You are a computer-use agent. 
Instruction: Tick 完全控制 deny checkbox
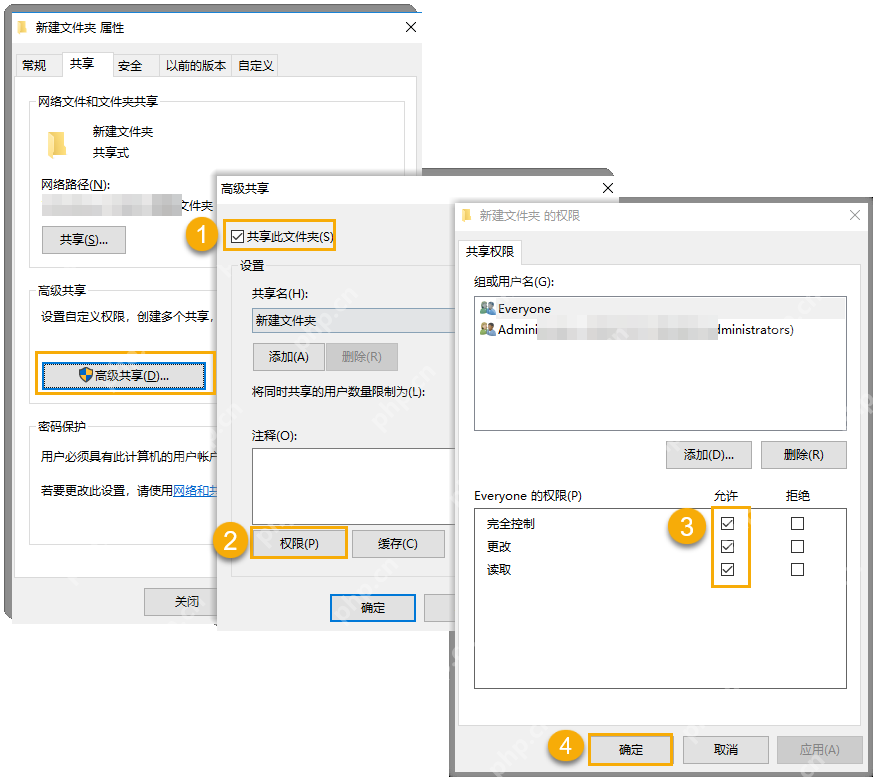pos(797,523)
